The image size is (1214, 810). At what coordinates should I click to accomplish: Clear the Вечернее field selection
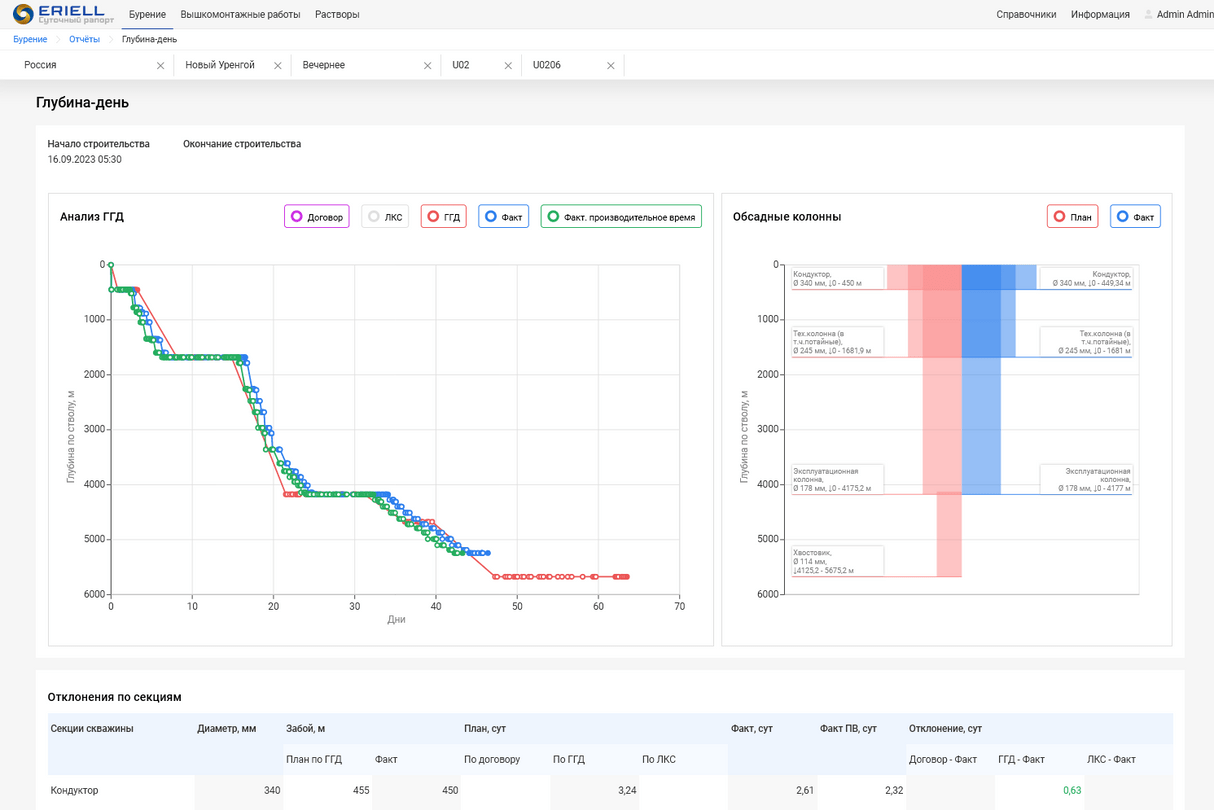point(428,66)
